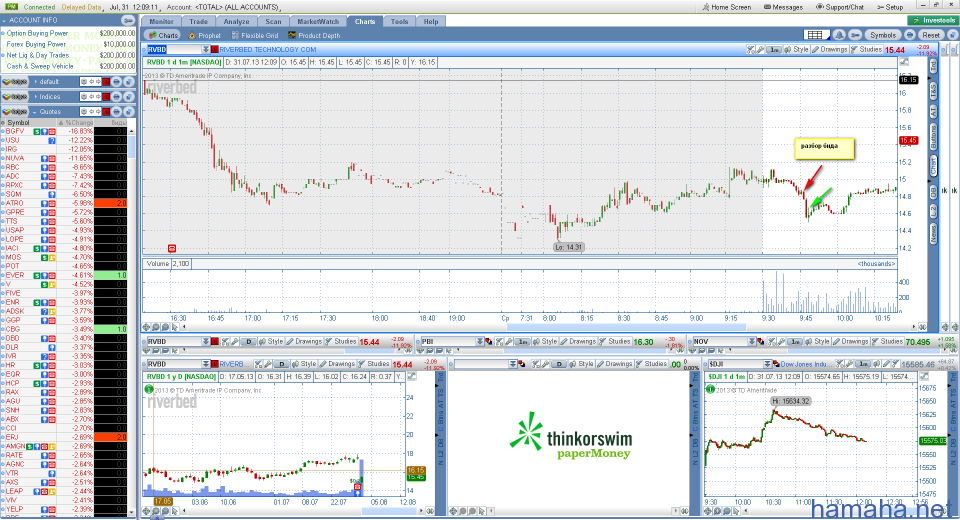Screen dimensions: 960x520
Task: Click the Chart side tab on the main chart
Action: tap(933, 167)
